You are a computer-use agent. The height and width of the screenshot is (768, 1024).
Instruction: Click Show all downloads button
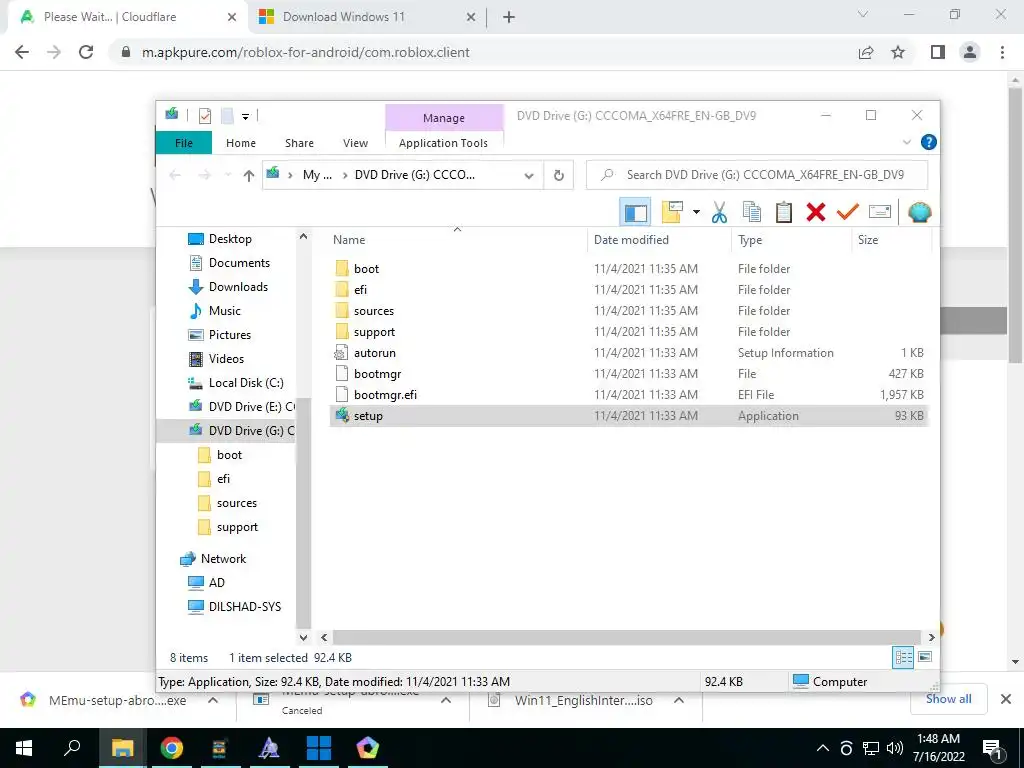(948, 699)
